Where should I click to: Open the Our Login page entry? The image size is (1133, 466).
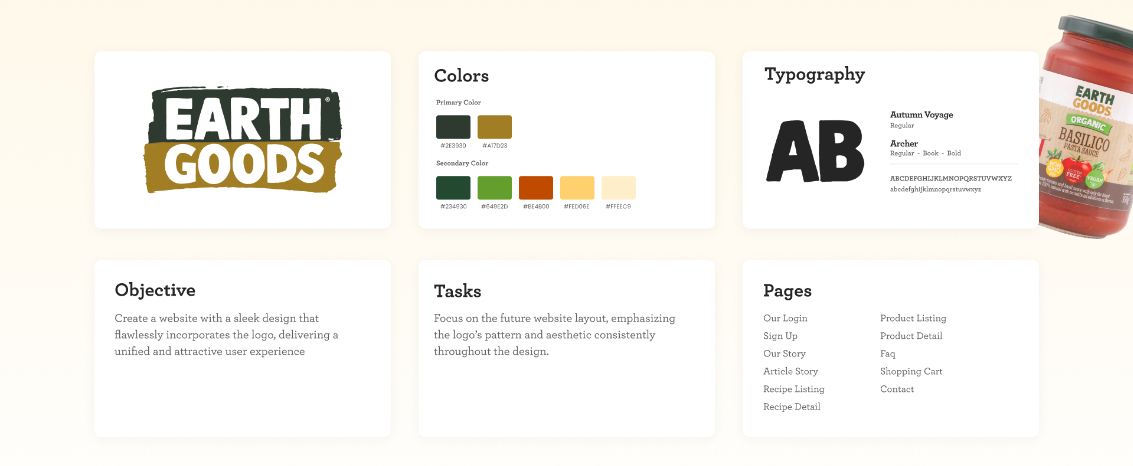coord(785,319)
